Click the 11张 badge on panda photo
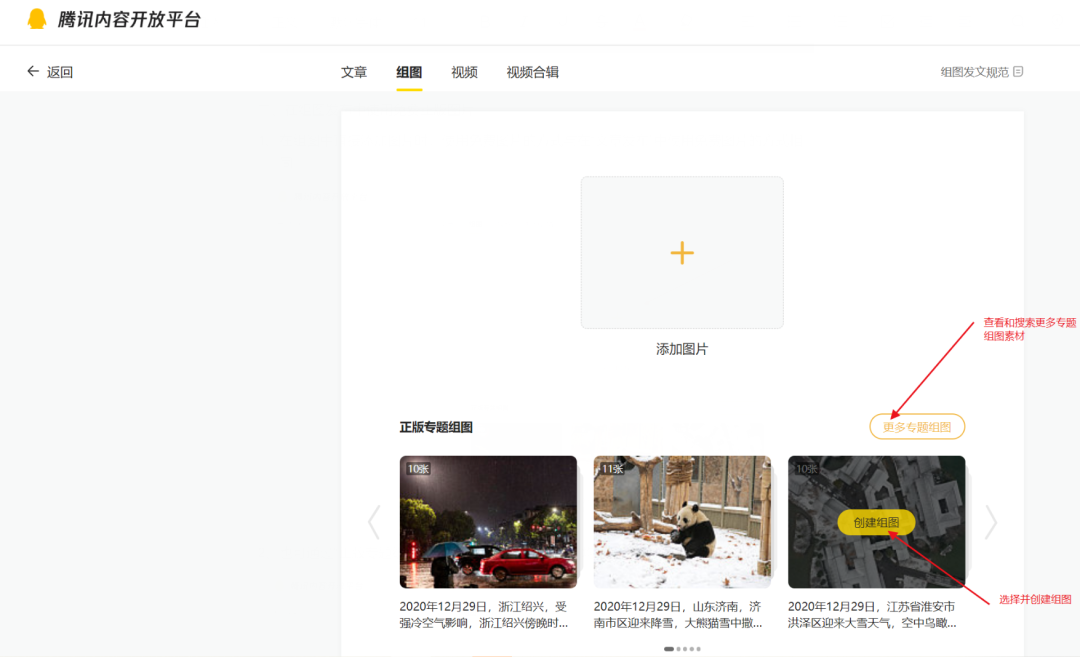 click(612, 469)
